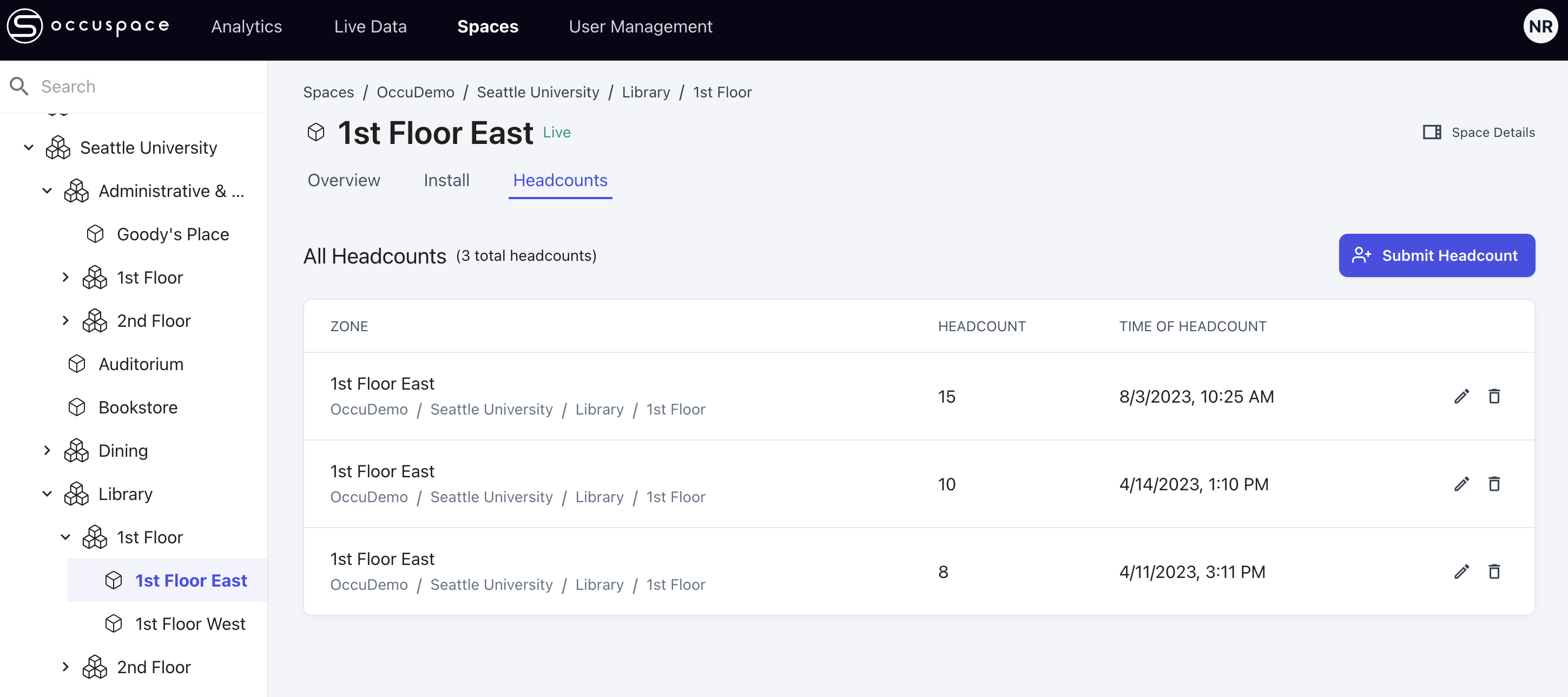Image resolution: width=1568 pixels, height=697 pixels.
Task: Follow OccuDemo breadcrumb link
Action: tap(415, 92)
